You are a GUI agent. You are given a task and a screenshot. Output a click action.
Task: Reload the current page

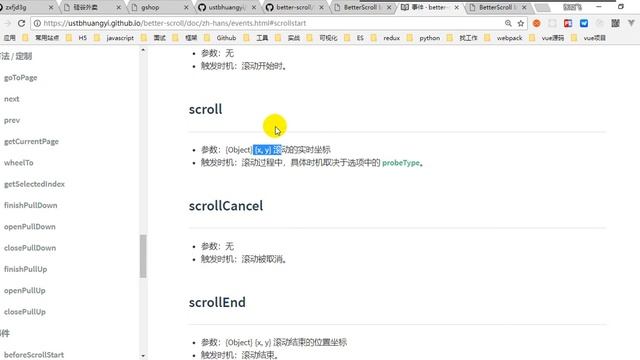[22, 23]
